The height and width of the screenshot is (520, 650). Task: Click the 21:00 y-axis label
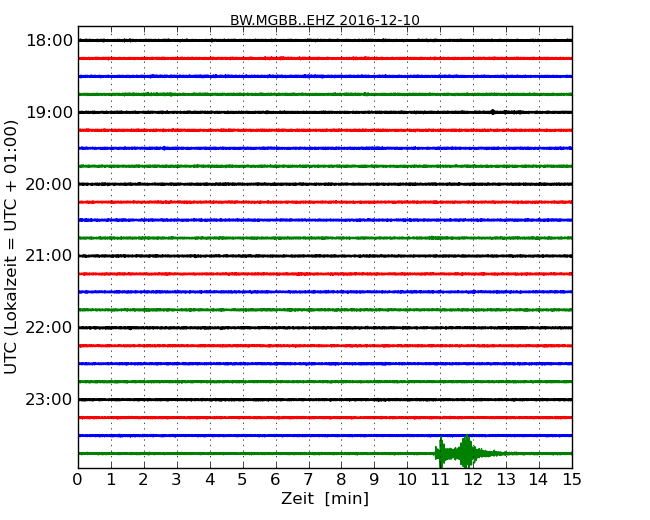point(49,256)
